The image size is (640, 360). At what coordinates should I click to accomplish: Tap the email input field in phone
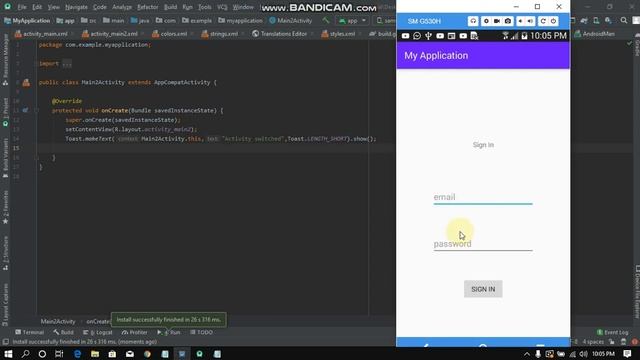483,197
